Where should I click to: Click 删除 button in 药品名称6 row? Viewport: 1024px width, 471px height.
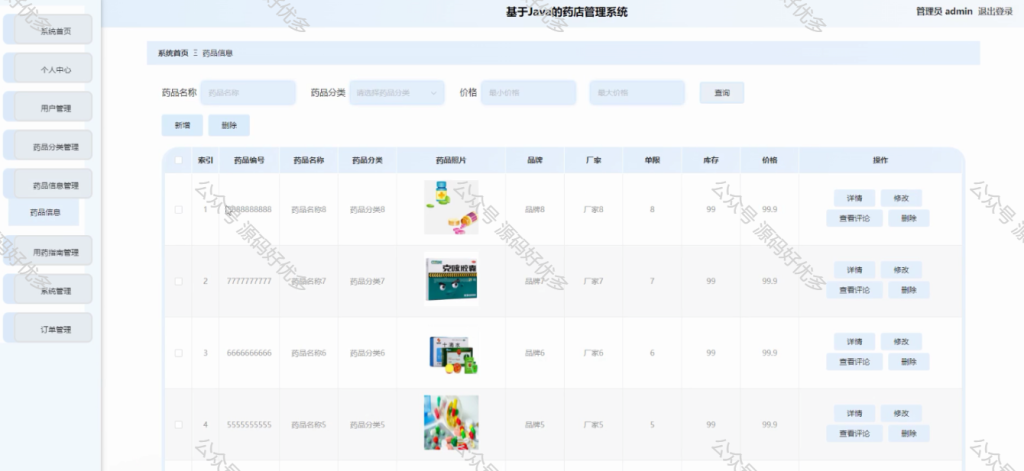pos(908,362)
